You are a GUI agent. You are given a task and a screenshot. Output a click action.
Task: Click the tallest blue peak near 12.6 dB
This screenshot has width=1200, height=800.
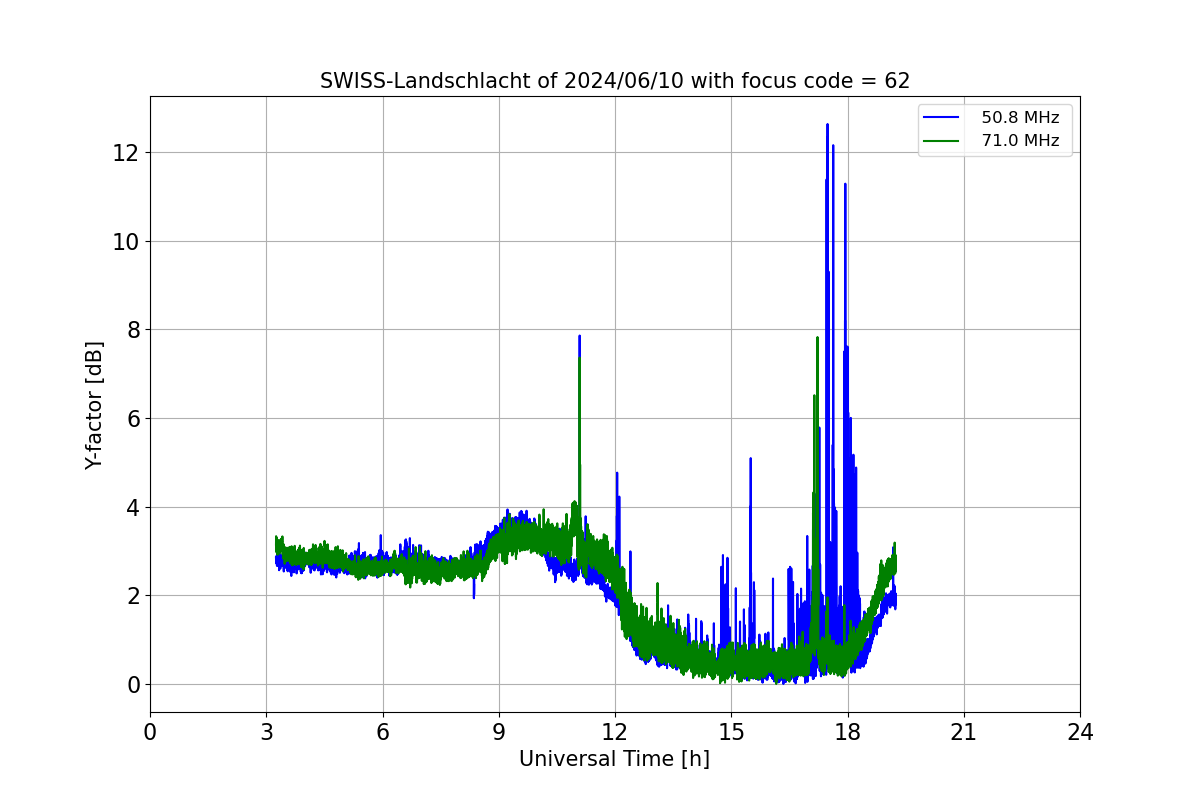(827, 126)
